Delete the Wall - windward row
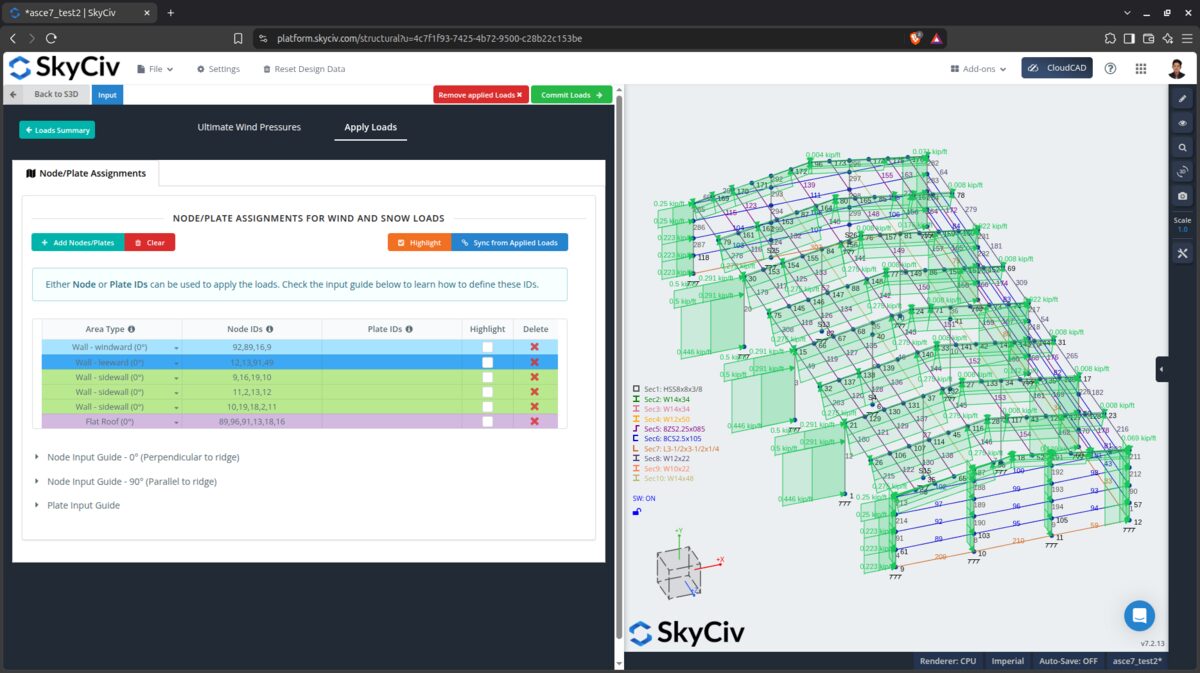This screenshot has width=1200, height=673. (535, 347)
